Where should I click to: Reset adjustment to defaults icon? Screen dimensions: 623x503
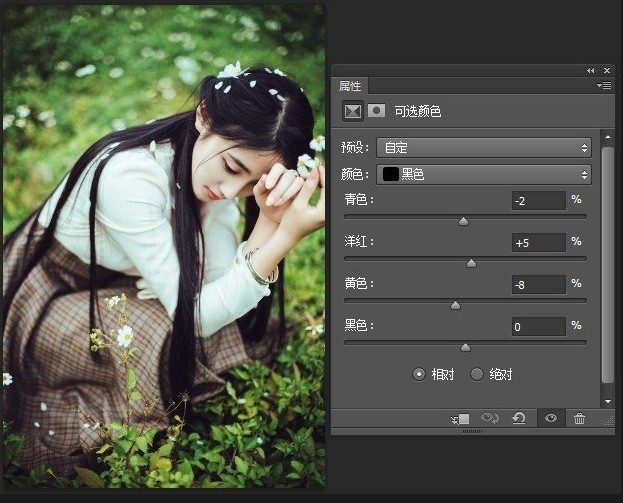519,419
